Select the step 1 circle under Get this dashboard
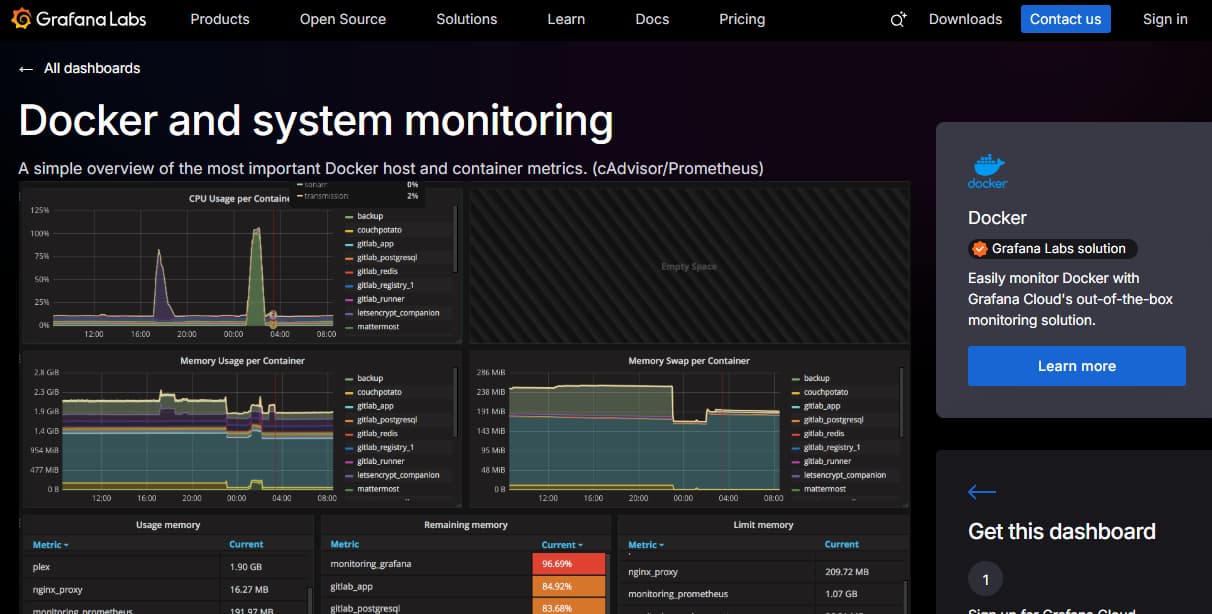Screen dimensions: 1212x614 985,578
